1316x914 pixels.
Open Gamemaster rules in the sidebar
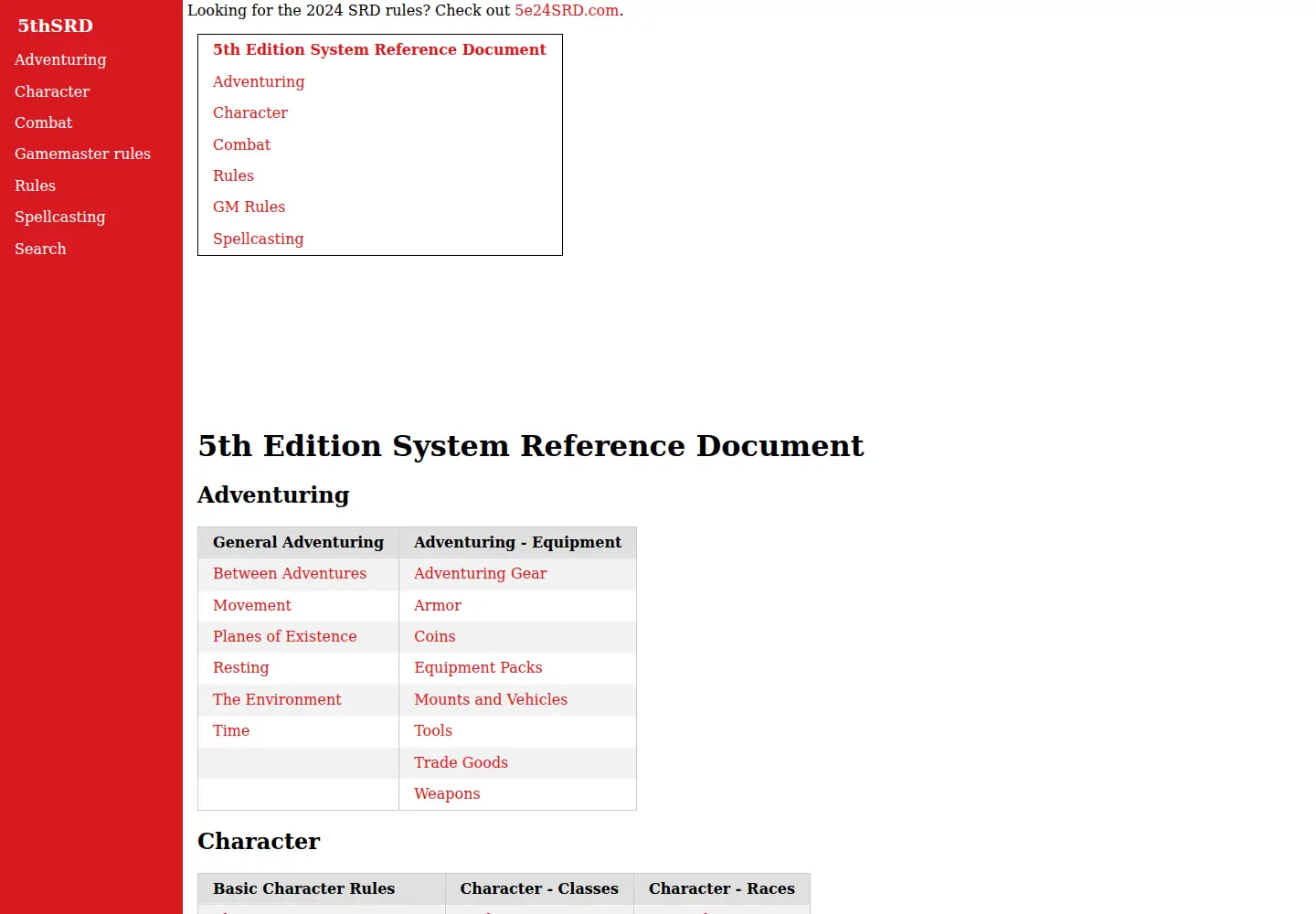coord(82,154)
